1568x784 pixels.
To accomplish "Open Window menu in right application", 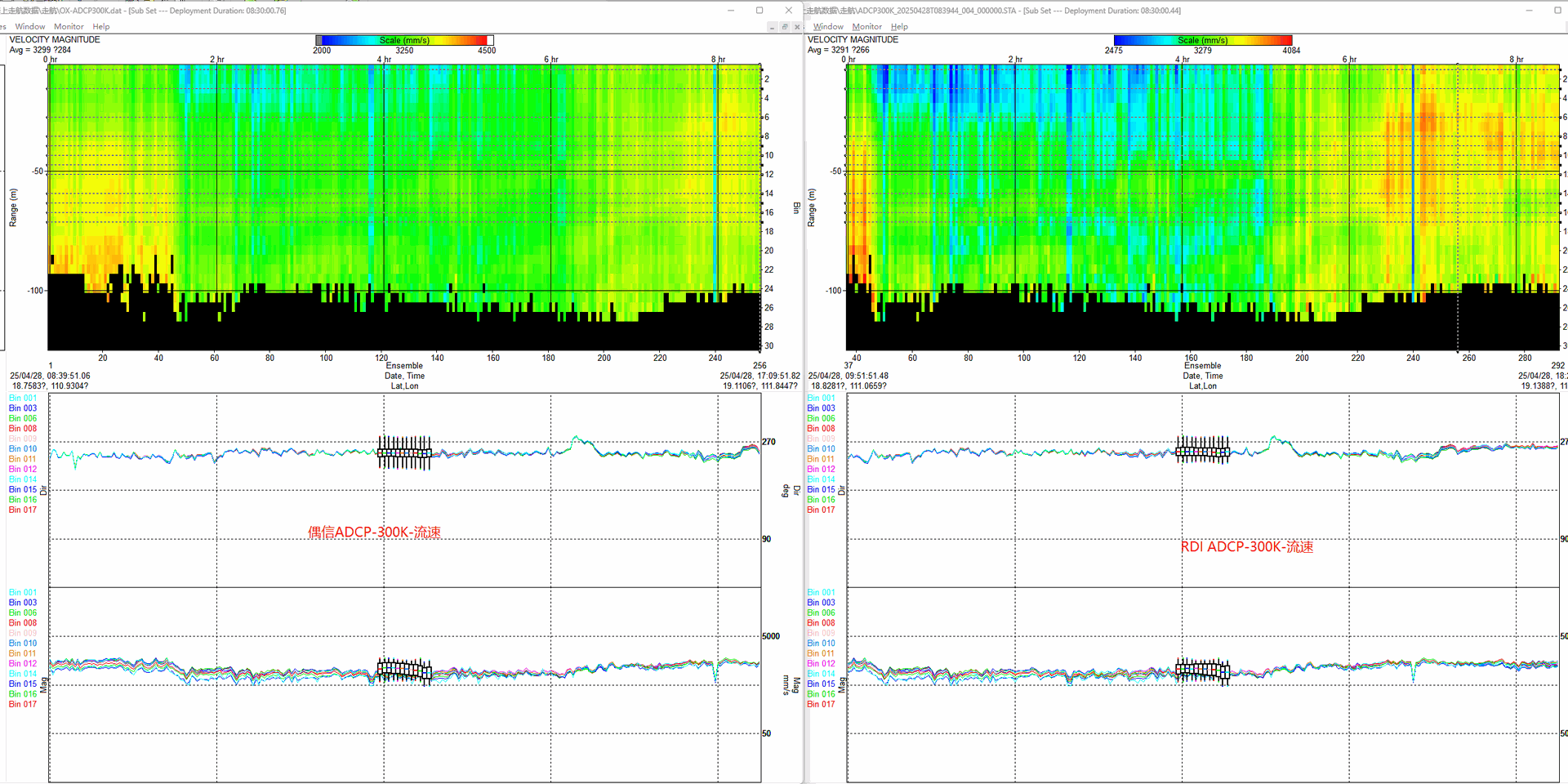I will [x=828, y=27].
